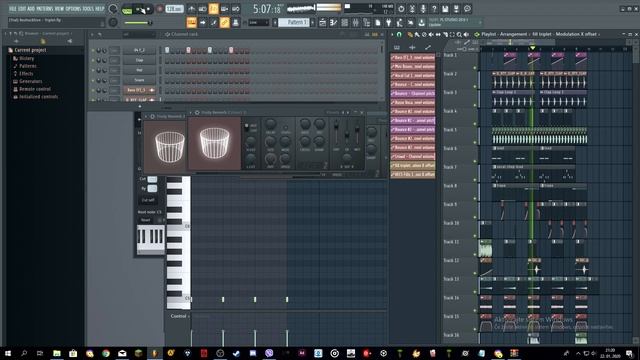Open the browser view icon
Viewport: 640px width, 360px height.
tap(367, 23)
